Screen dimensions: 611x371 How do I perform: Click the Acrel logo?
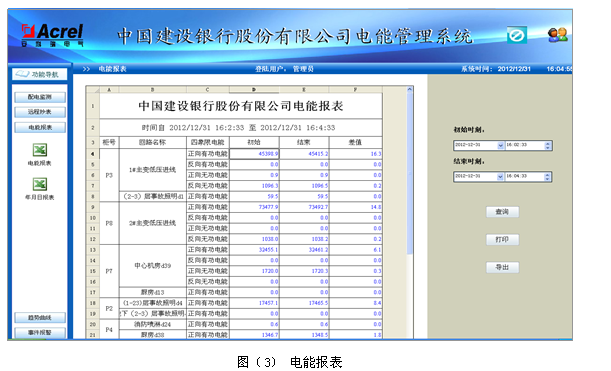(52, 35)
